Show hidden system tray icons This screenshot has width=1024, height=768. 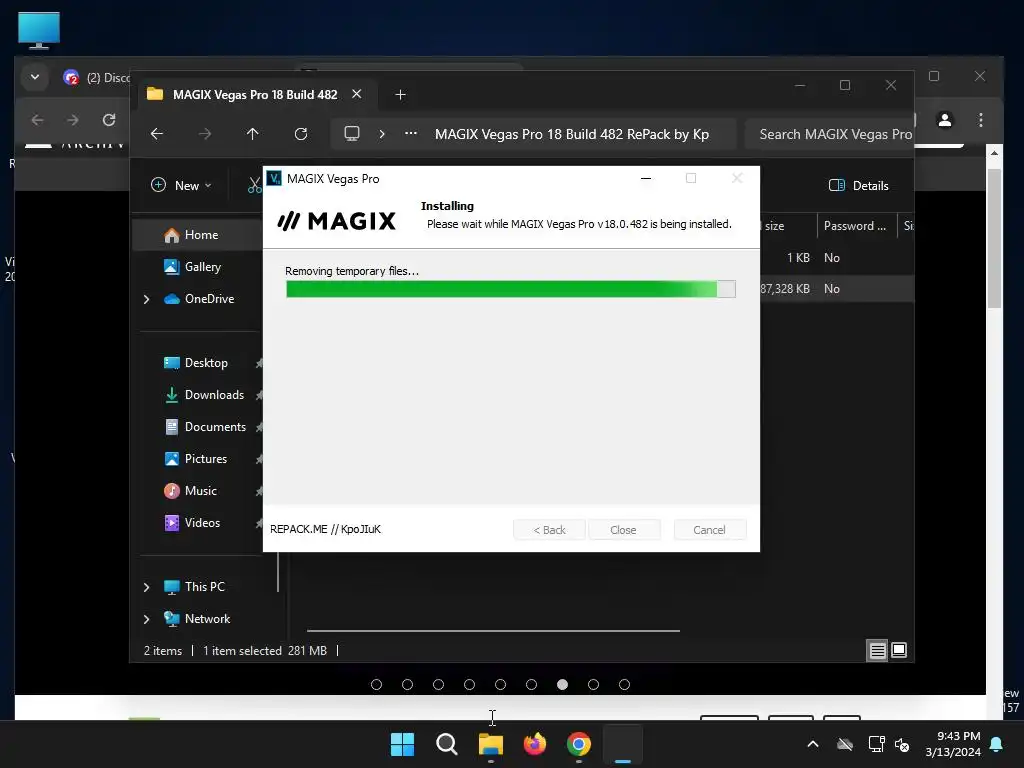click(813, 744)
